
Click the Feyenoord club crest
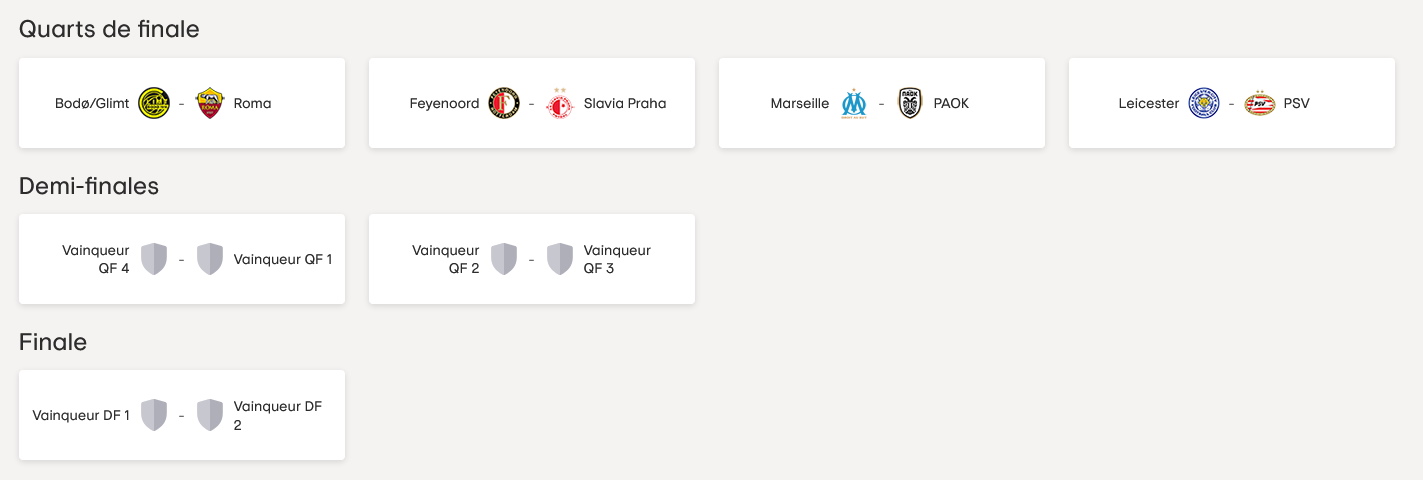coord(504,103)
